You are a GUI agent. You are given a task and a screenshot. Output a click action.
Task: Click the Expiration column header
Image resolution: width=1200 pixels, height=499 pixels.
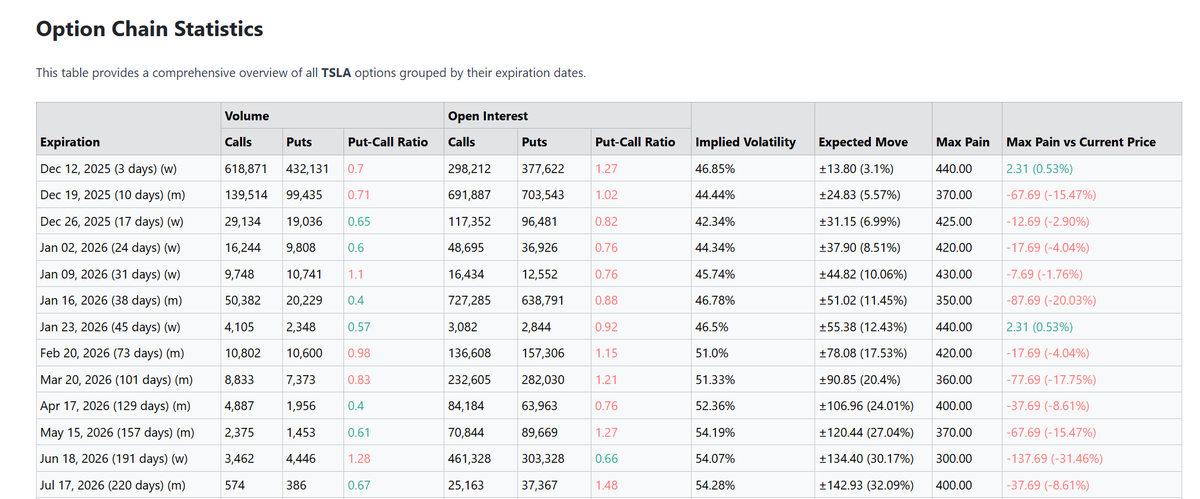tap(70, 142)
